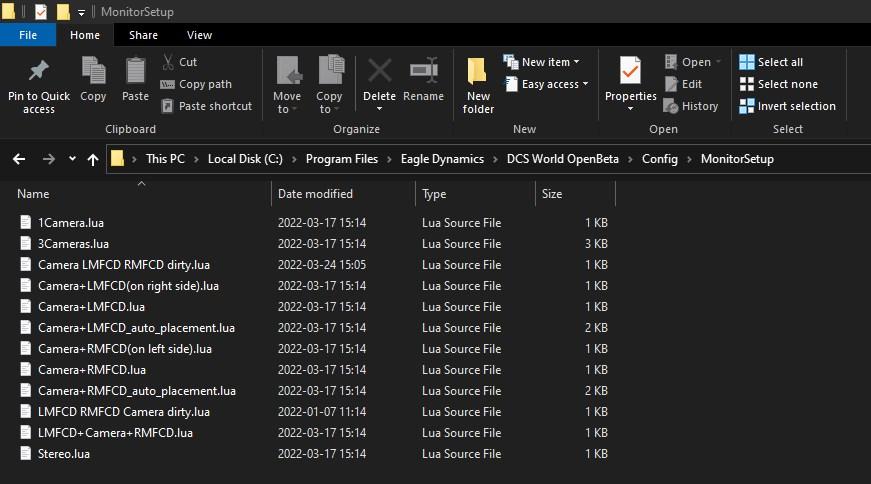The width and height of the screenshot is (871, 484).
Task: Sort by the Size column header
Action: (x=552, y=194)
